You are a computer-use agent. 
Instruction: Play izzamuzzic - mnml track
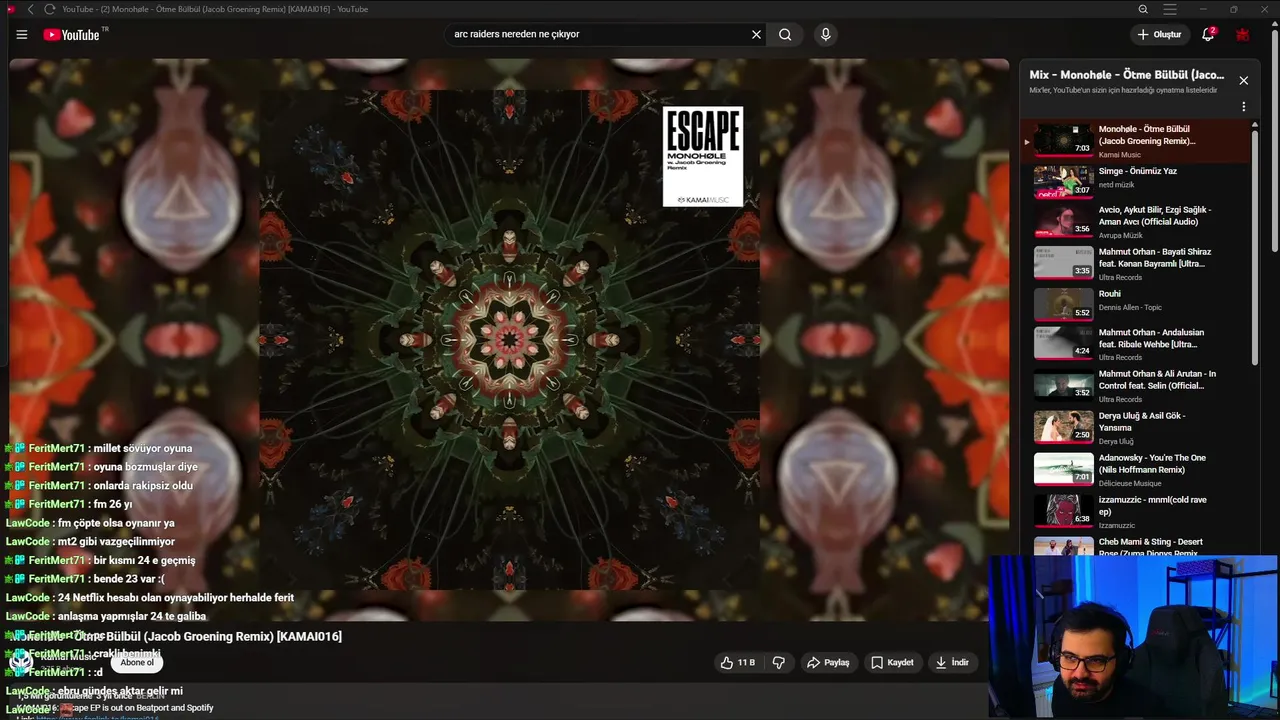pyautogui.click(x=1136, y=511)
